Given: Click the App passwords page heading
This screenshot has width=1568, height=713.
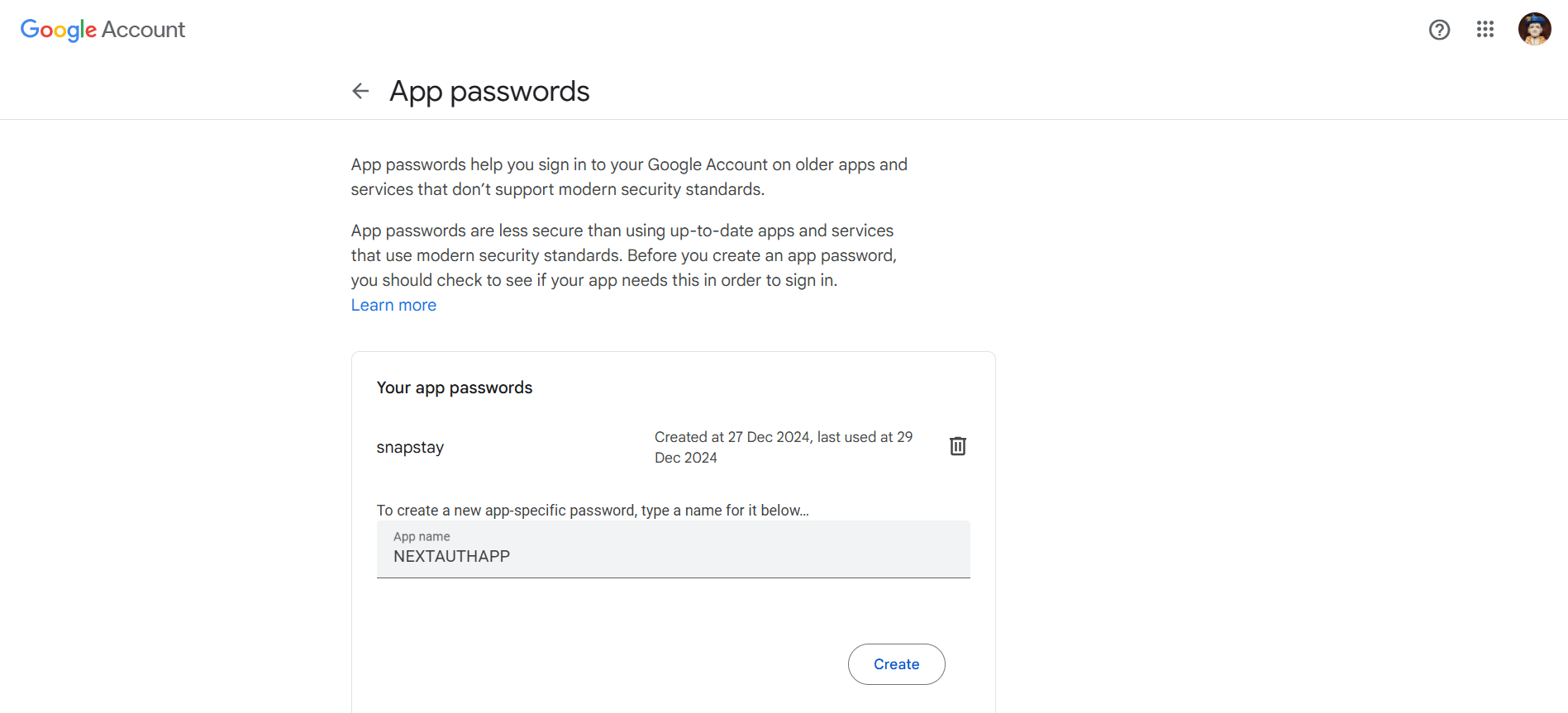Looking at the screenshot, I should click(x=489, y=91).
